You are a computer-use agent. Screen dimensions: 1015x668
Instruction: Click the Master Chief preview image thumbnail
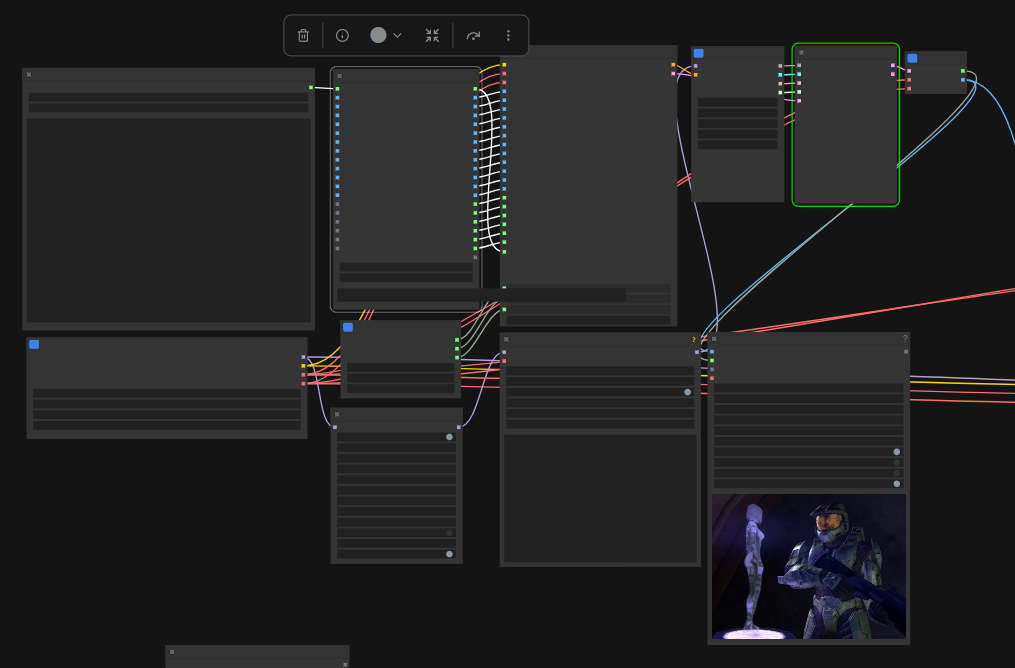tap(809, 566)
